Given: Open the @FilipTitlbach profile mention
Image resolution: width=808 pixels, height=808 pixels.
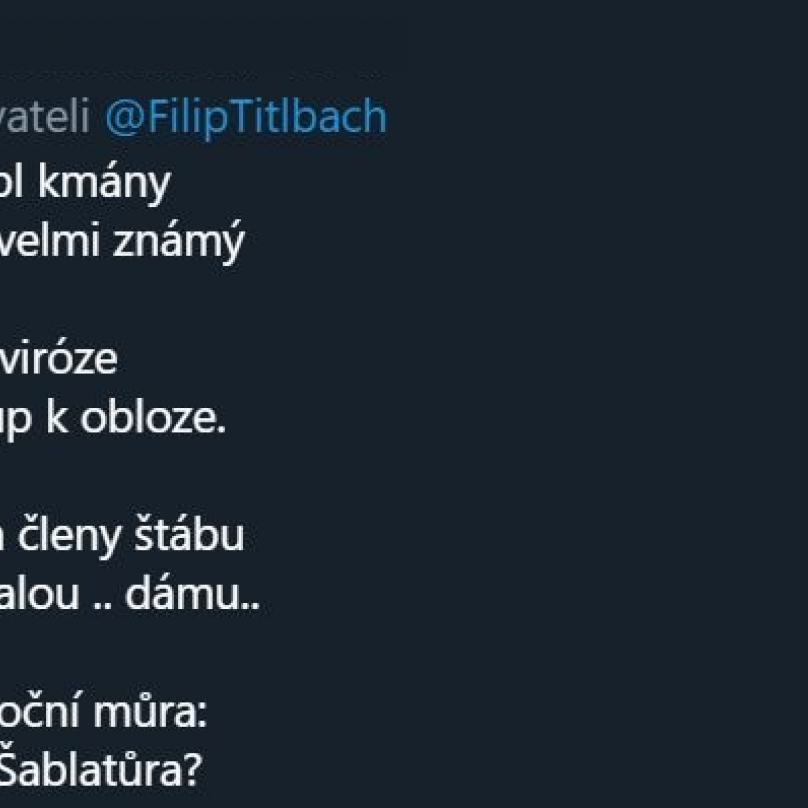Looking at the screenshot, I should (x=246, y=117).
